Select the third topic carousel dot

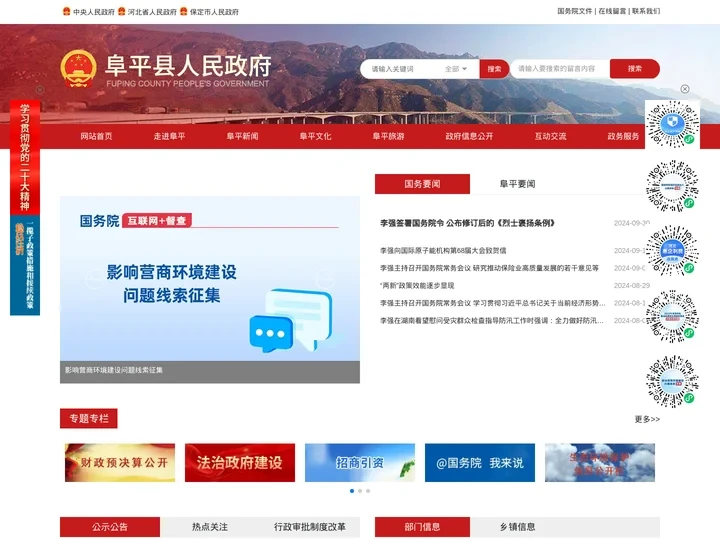tap(368, 491)
